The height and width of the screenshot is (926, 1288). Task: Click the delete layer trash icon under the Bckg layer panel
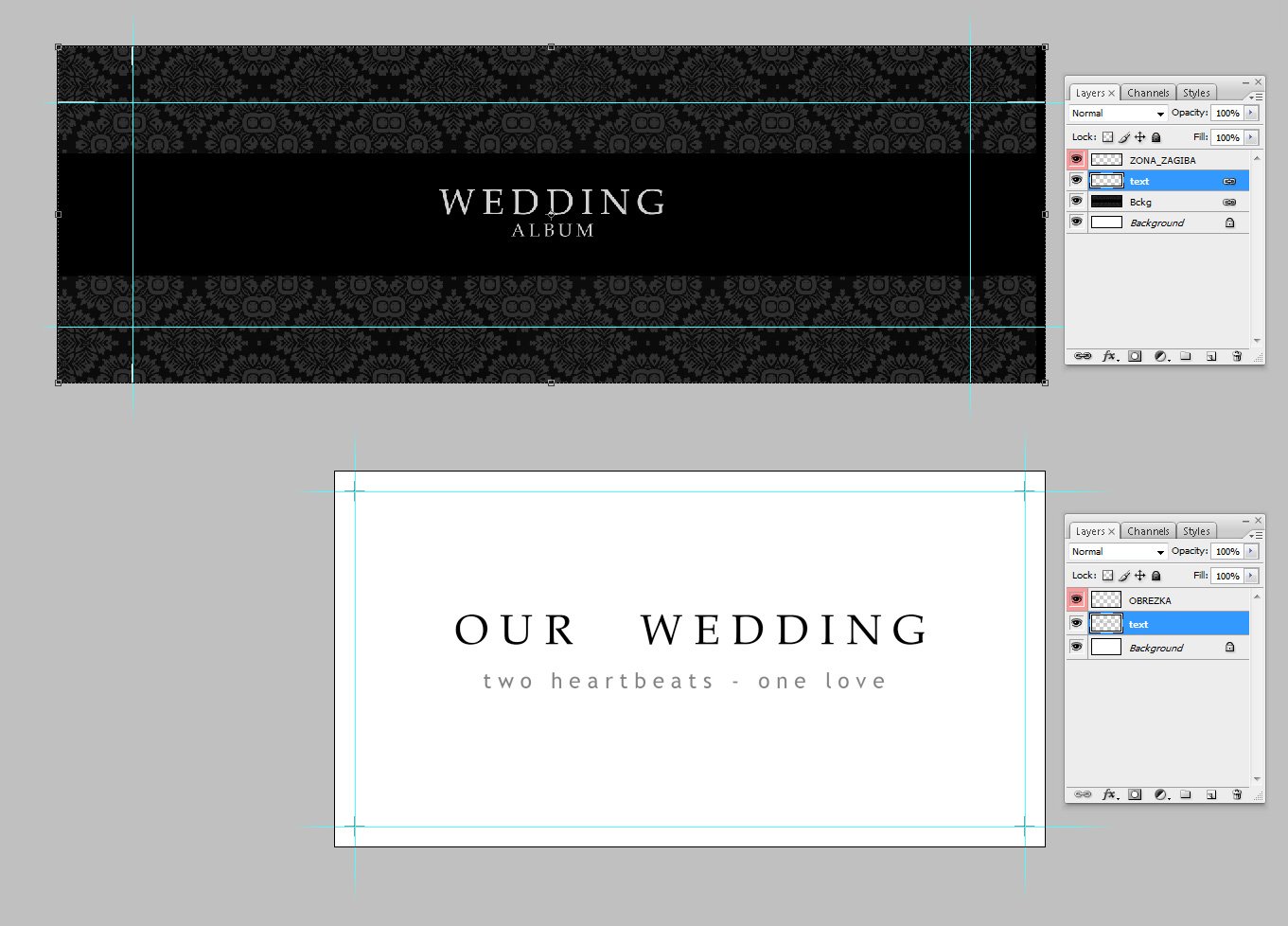tap(1237, 356)
